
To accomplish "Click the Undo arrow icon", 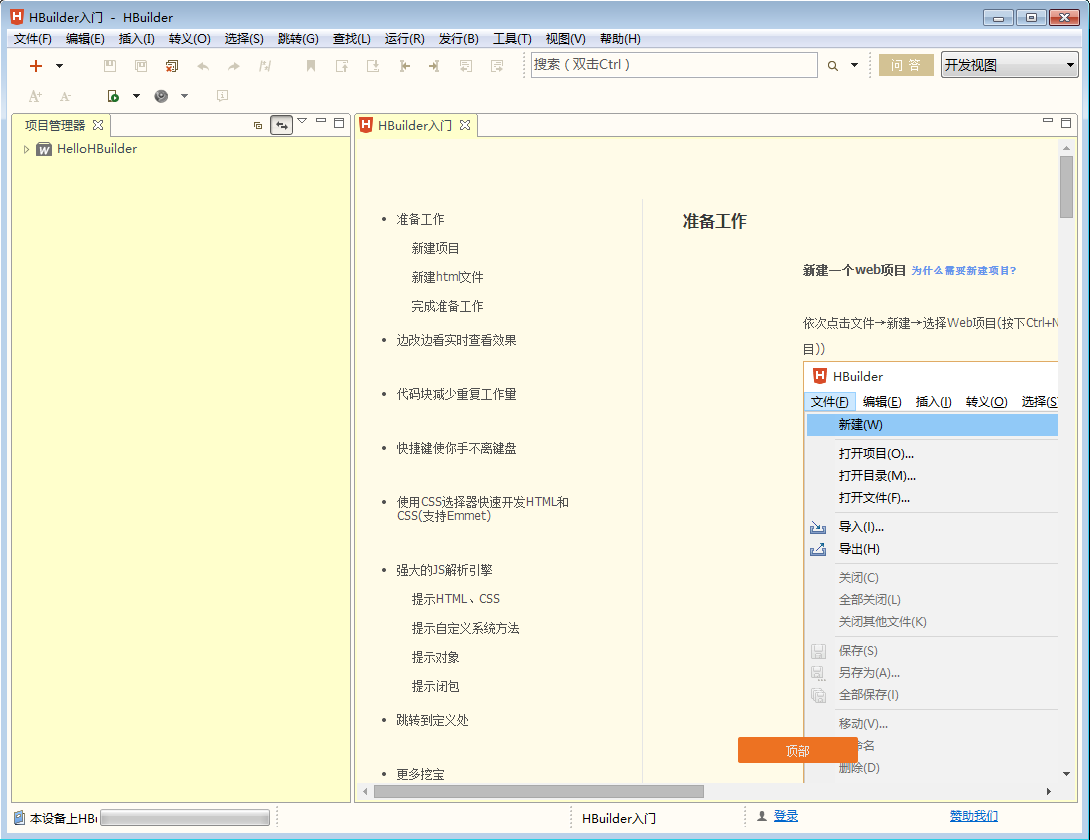I will tap(203, 66).
